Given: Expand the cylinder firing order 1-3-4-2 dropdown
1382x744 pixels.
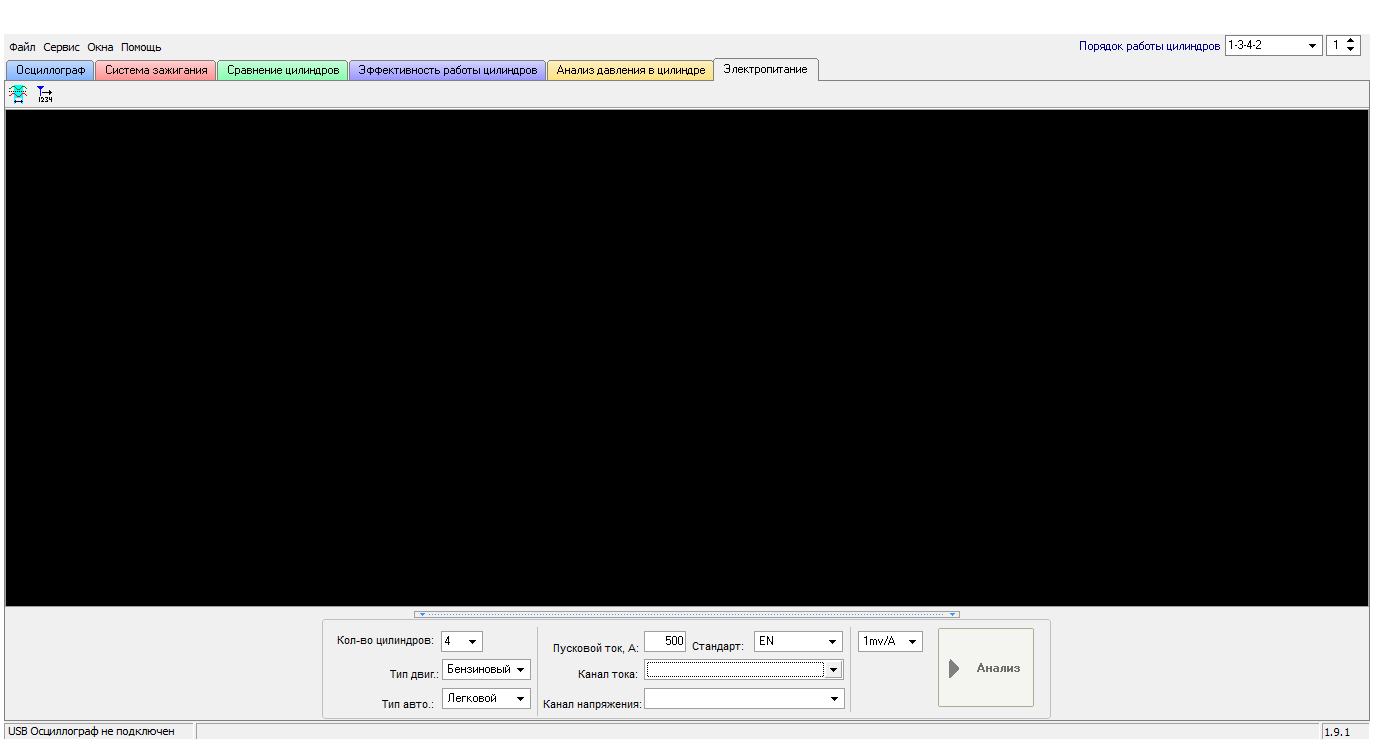Looking at the screenshot, I should pyautogui.click(x=1313, y=46).
